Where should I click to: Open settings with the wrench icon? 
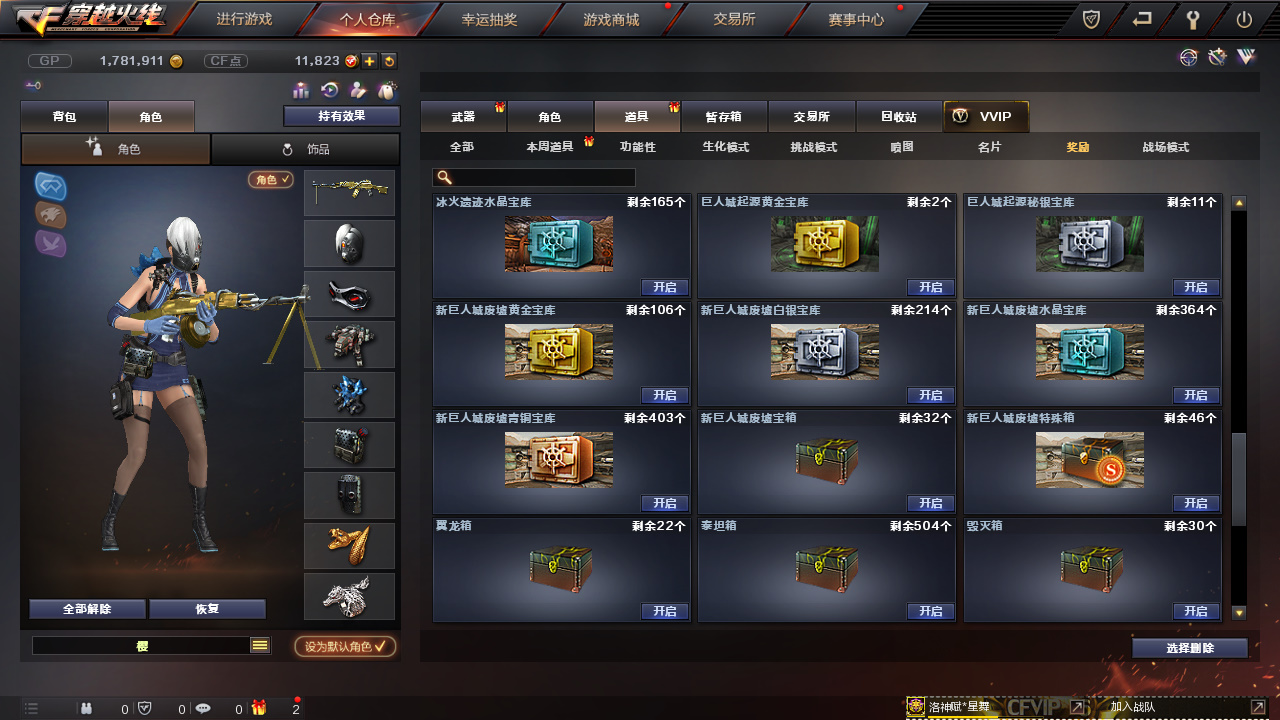(1193, 19)
